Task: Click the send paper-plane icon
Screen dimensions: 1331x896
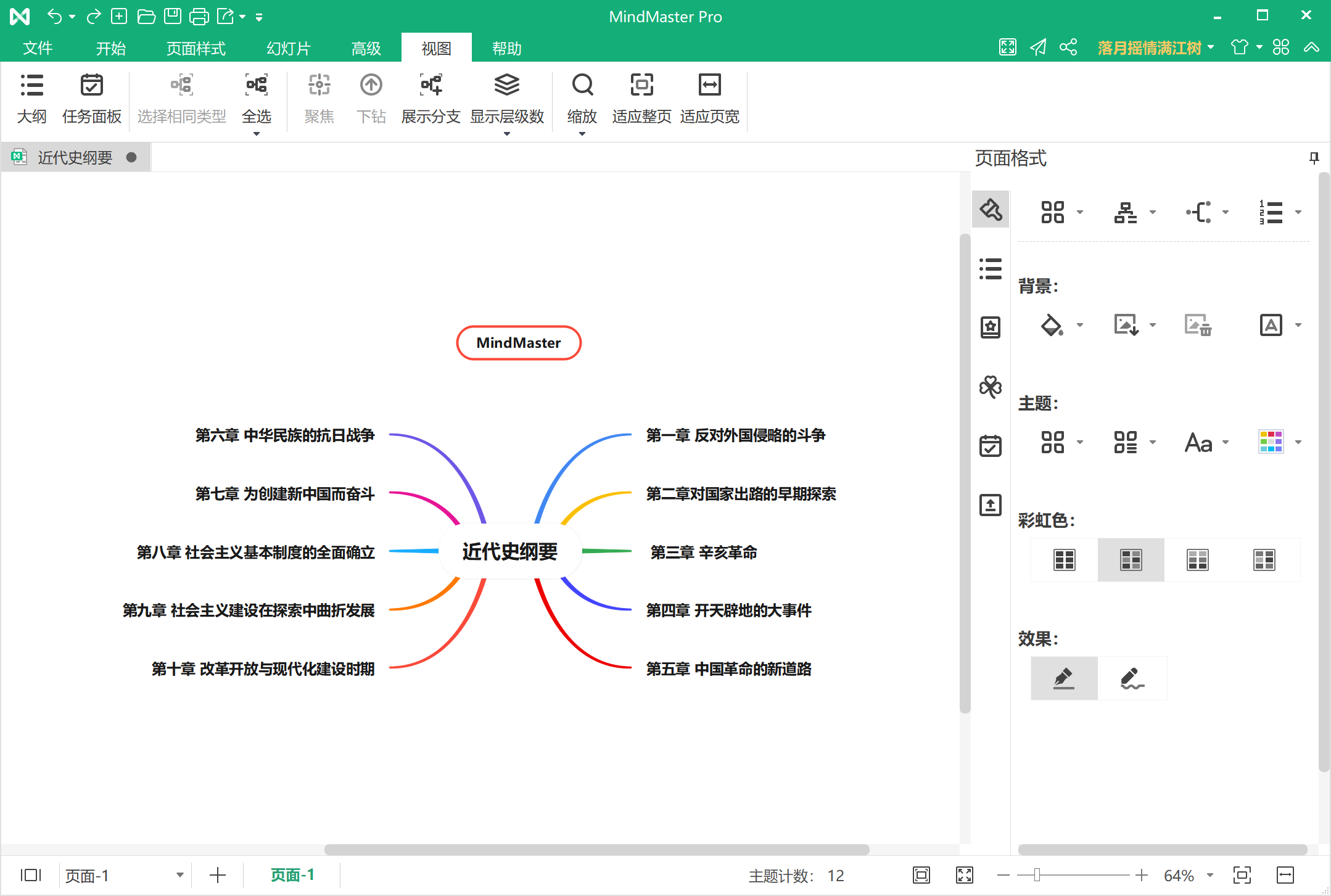Action: pyautogui.click(x=1038, y=47)
